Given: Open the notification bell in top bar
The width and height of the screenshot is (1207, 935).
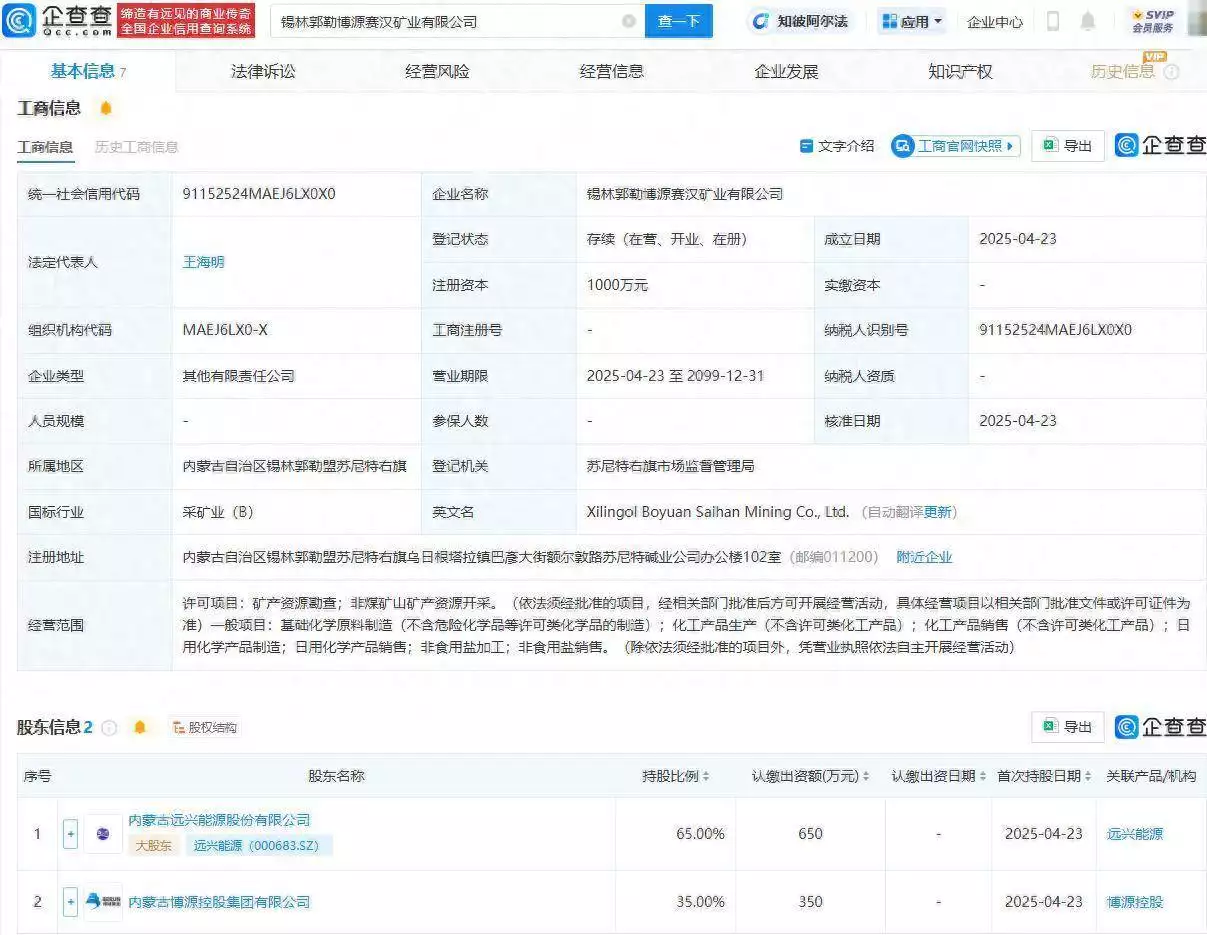Looking at the screenshot, I should point(1089,20).
